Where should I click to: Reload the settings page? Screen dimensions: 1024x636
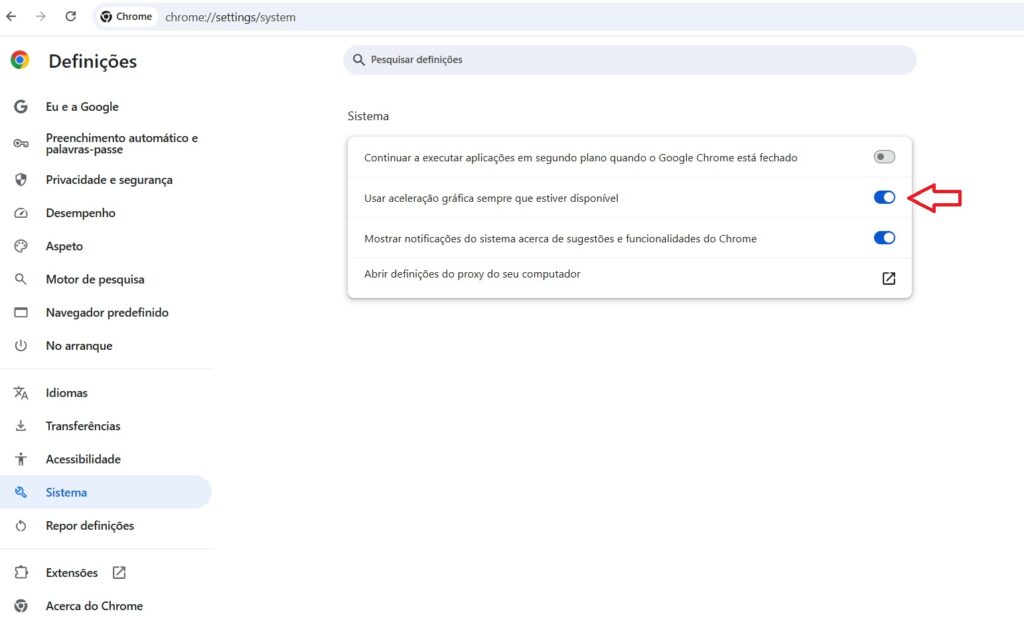(x=70, y=16)
